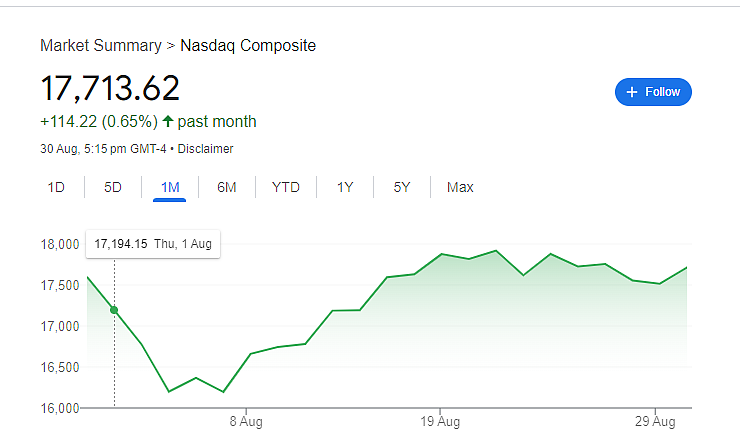Click the 17,194.15 tooltip label
The width and height of the screenshot is (740, 448).
coord(121,243)
